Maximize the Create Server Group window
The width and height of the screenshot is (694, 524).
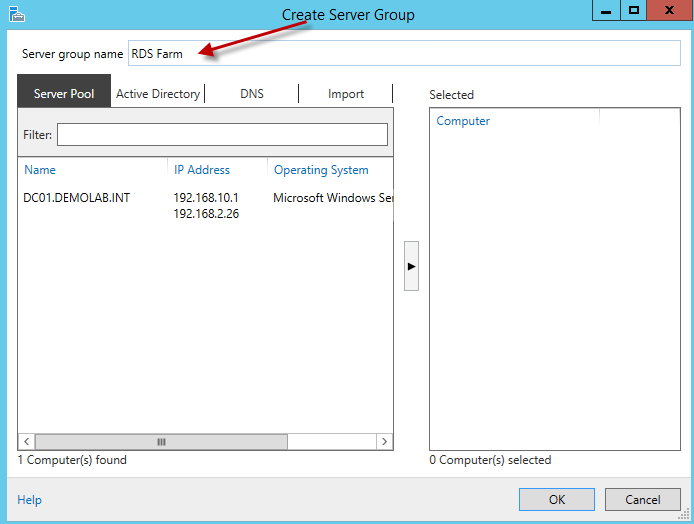634,10
